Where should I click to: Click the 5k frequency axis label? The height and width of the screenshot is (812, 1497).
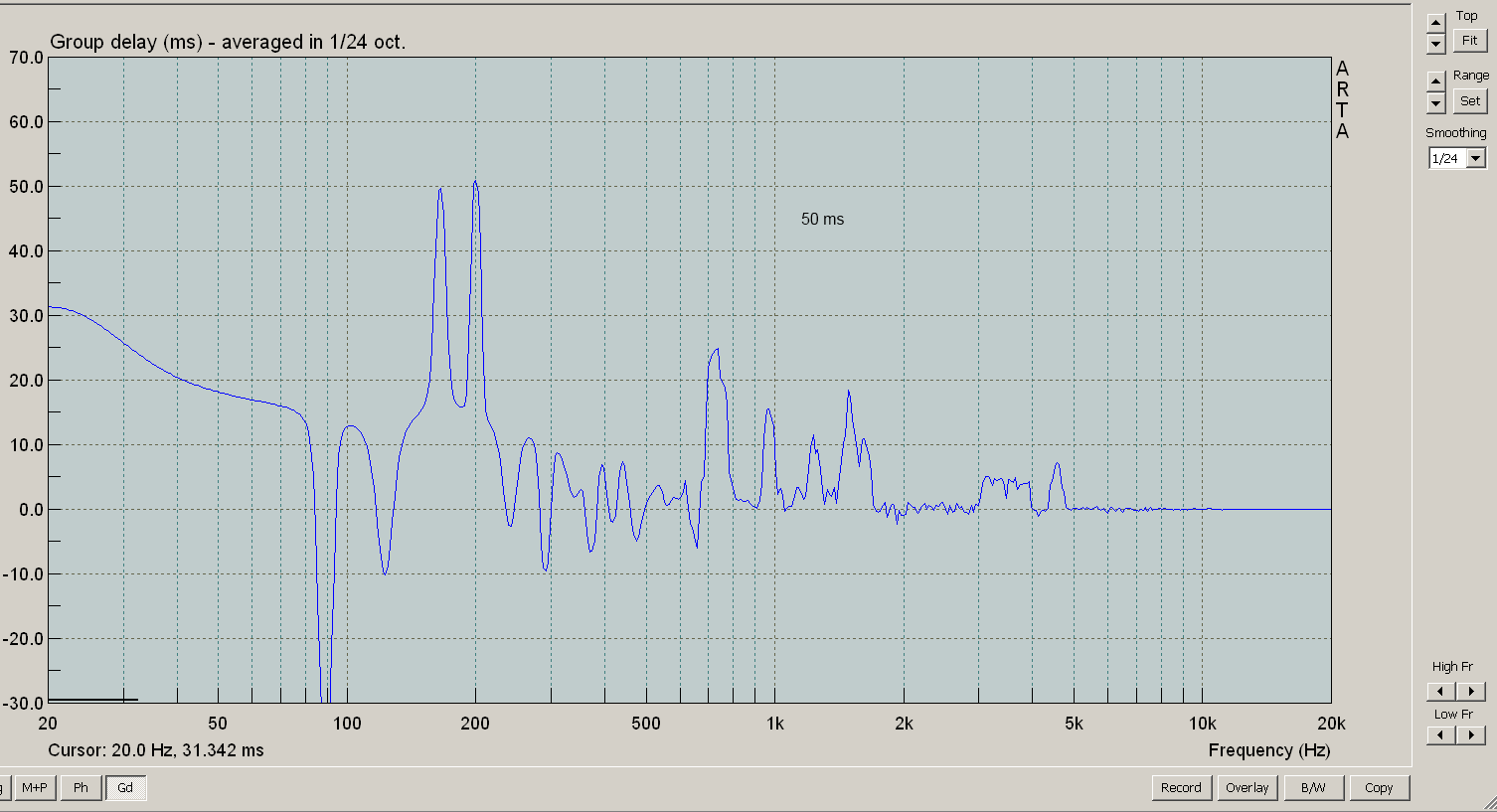tap(1074, 724)
